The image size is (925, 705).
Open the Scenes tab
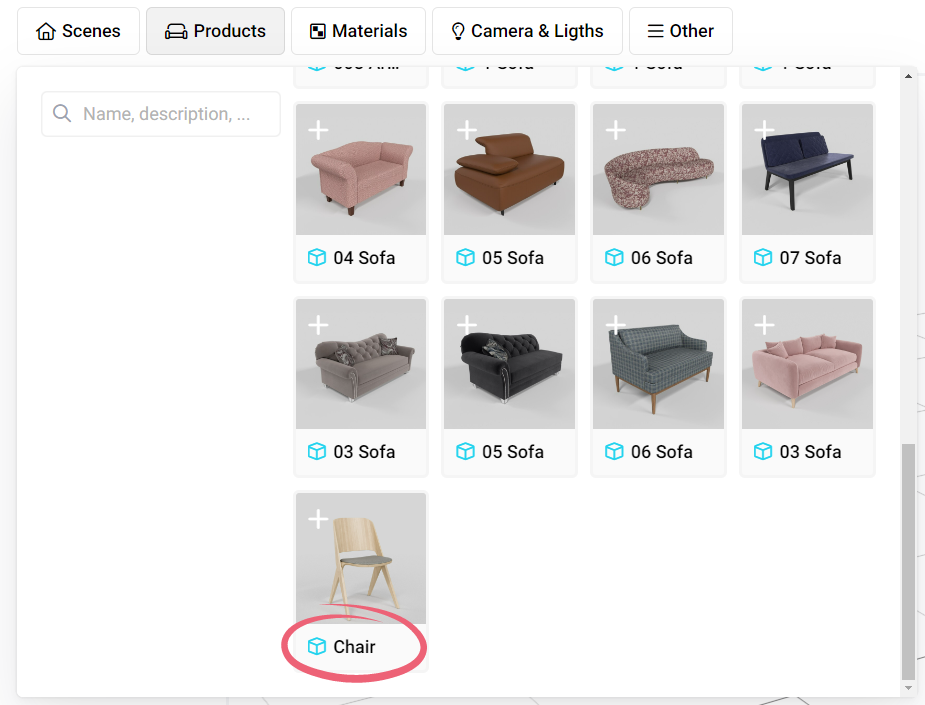click(78, 31)
